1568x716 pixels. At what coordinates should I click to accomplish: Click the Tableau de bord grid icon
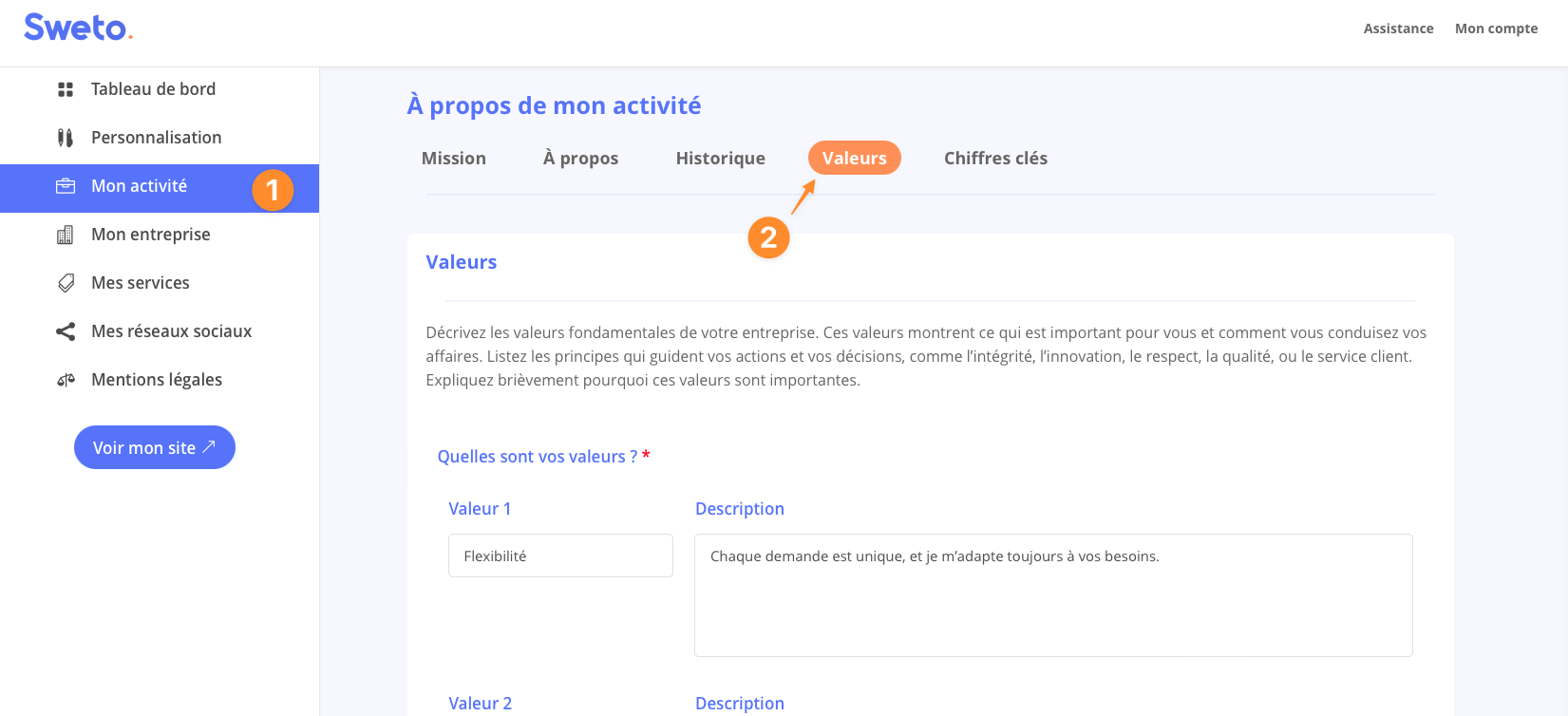pos(66,89)
